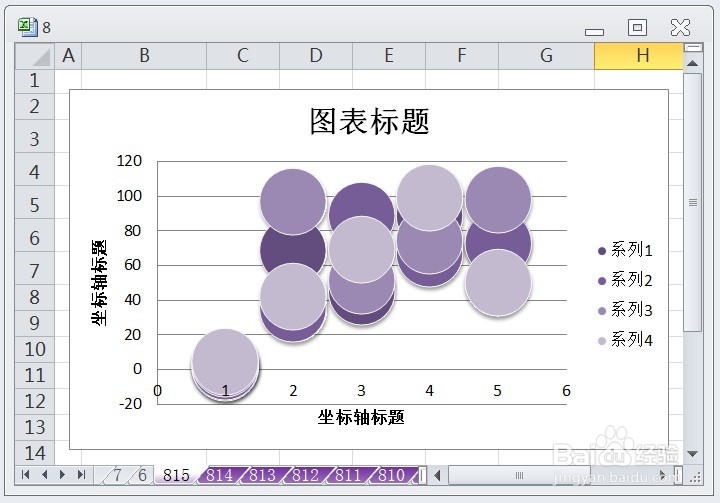The image size is (720, 503).
Task: Select column A header
Action: [x=68, y=56]
